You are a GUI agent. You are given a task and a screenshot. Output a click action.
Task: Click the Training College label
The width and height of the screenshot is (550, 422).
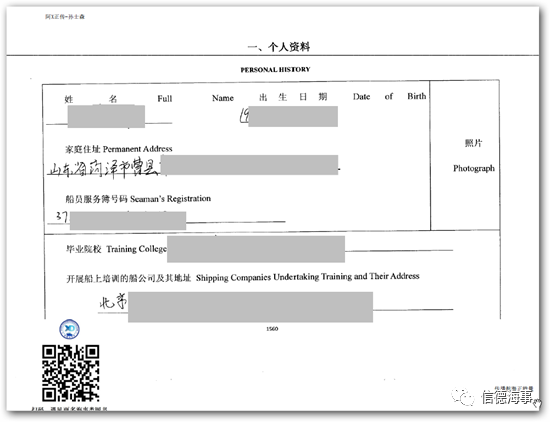pos(116,249)
